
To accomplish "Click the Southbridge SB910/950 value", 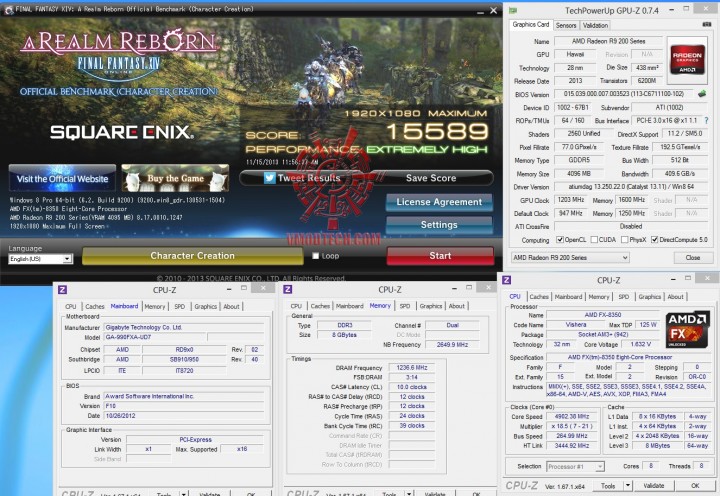I will click(184, 360).
